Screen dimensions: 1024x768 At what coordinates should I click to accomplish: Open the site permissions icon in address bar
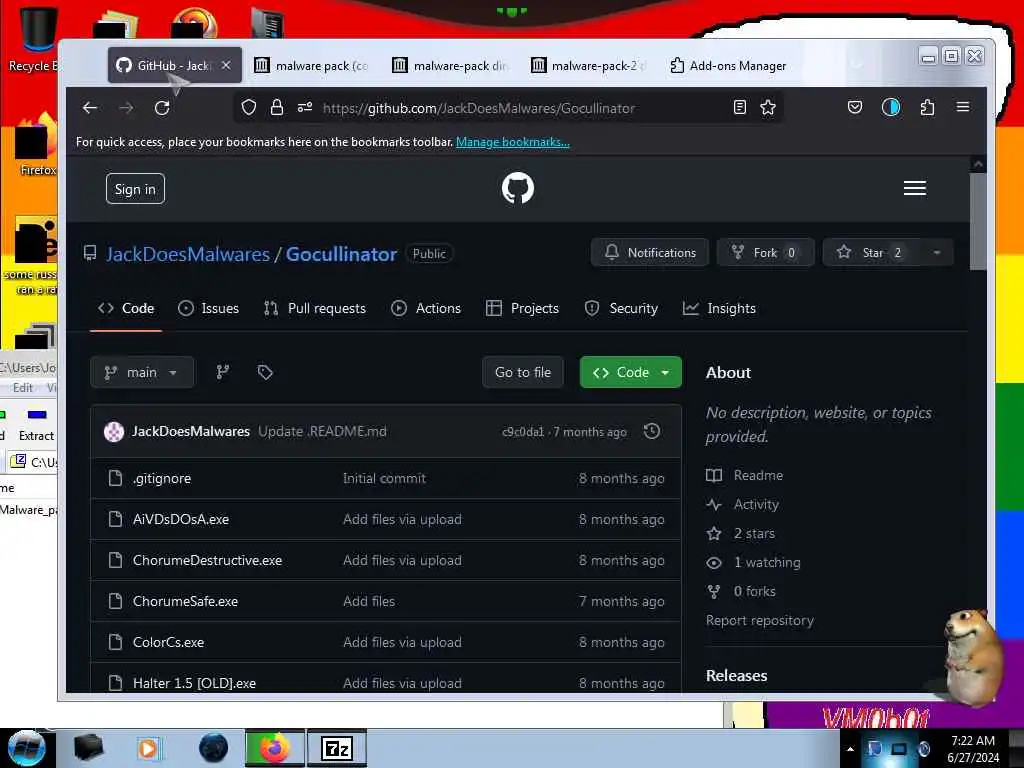tap(305, 108)
